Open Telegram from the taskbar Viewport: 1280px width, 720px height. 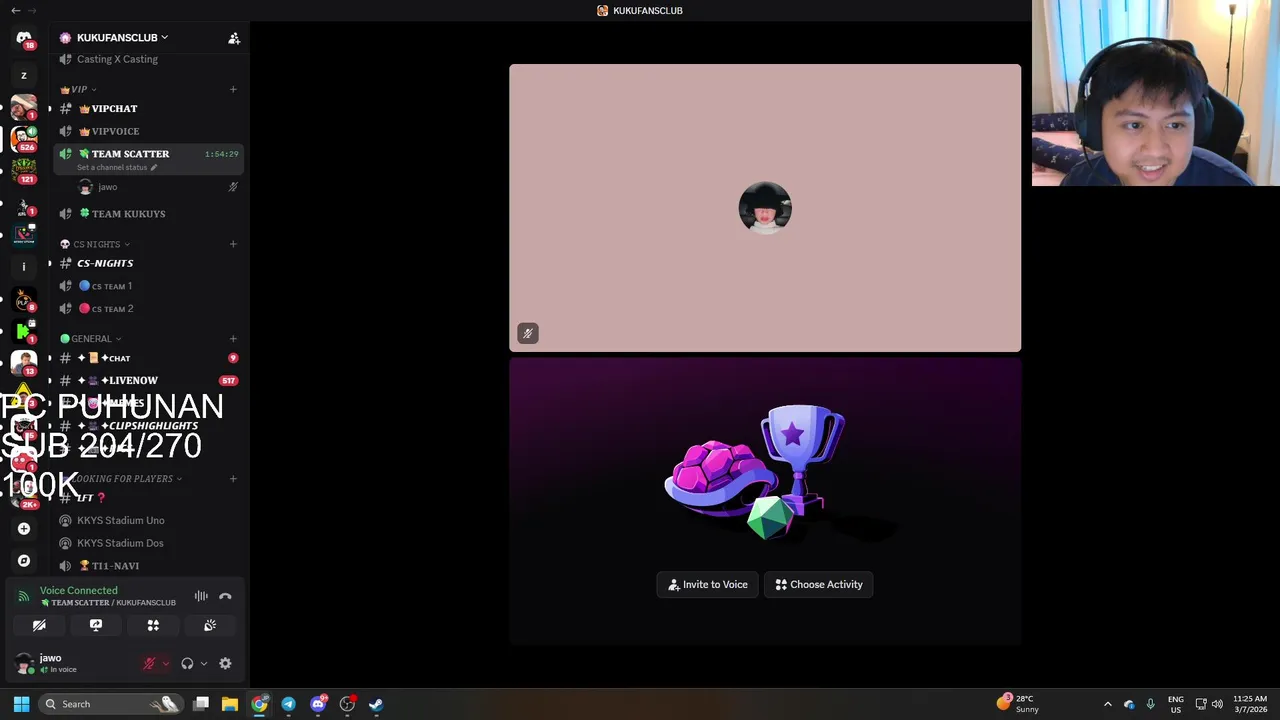[288, 704]
